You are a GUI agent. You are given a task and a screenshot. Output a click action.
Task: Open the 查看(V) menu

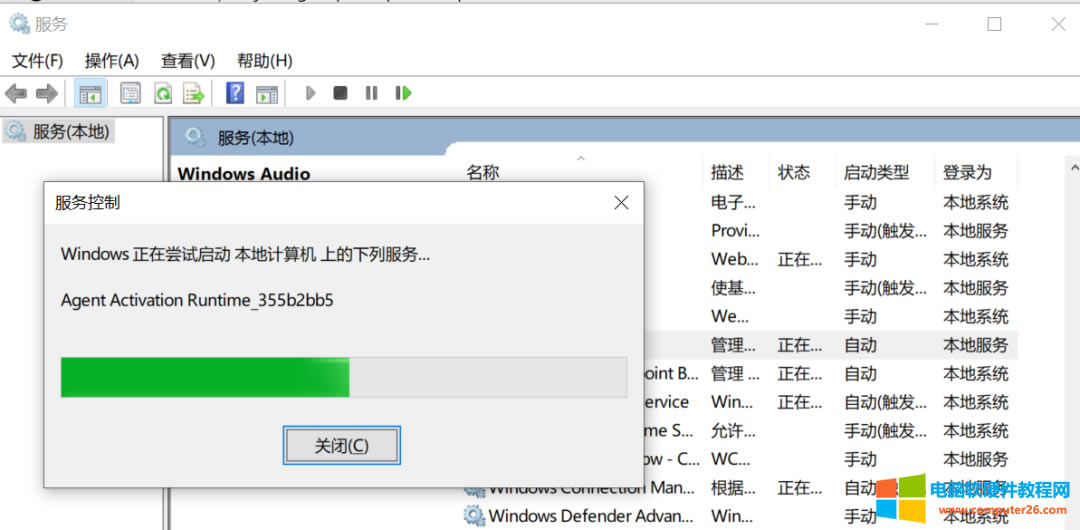pos(188,61)
